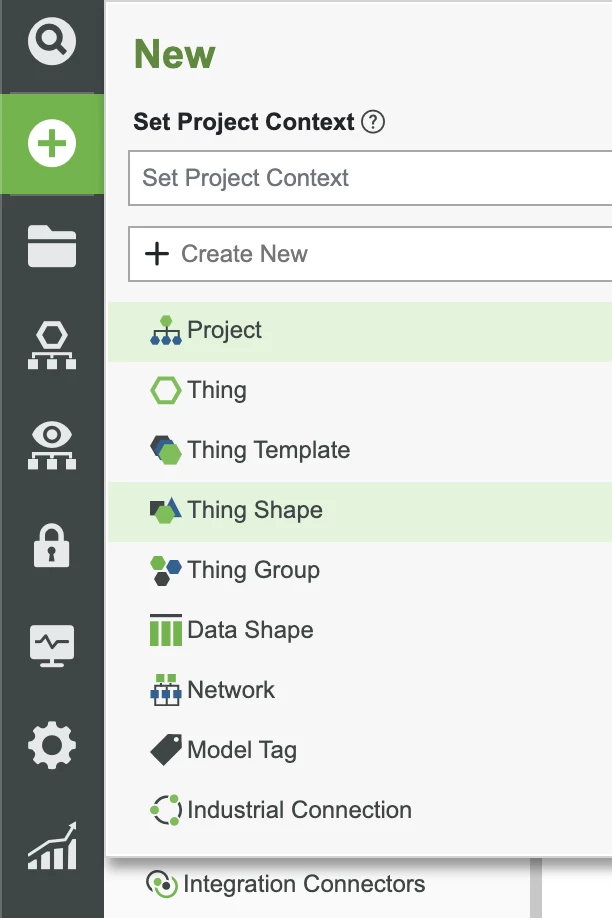The width and height of the screenshot is (612, 918).
Task: Open the Security lock section
Action: tap(51, 543)
